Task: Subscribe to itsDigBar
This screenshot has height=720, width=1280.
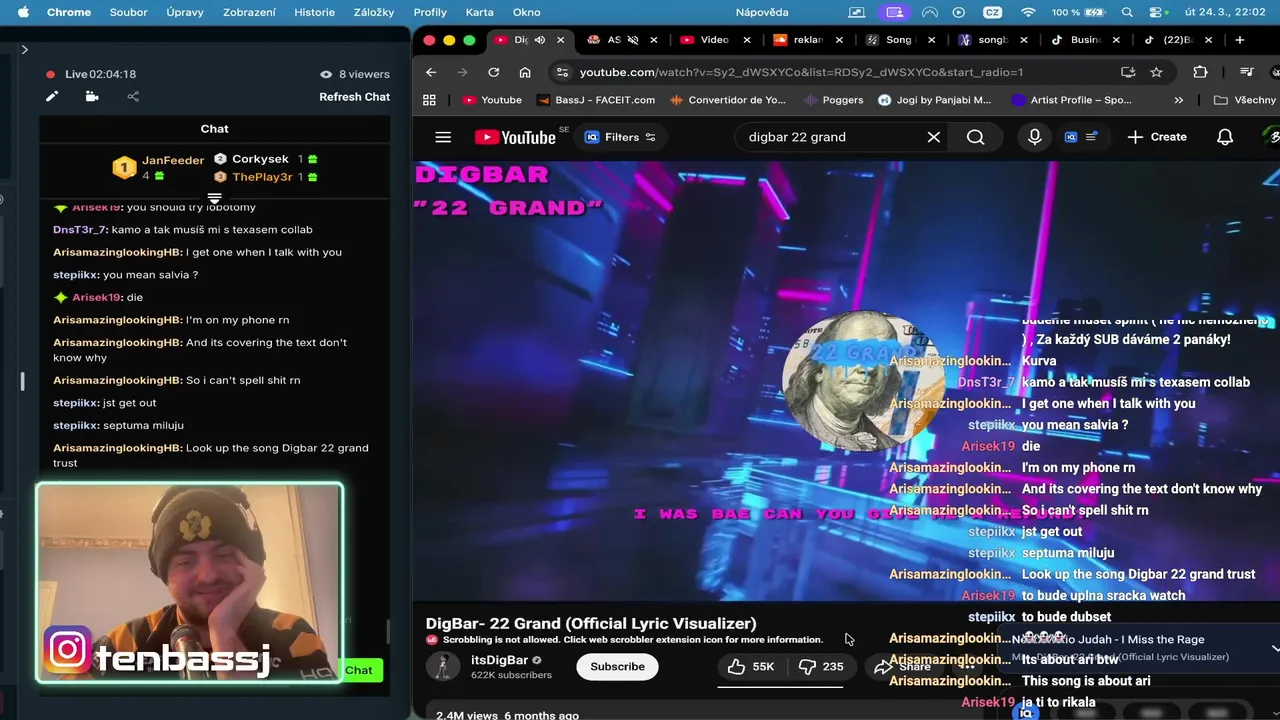Action: pos(617,667)
